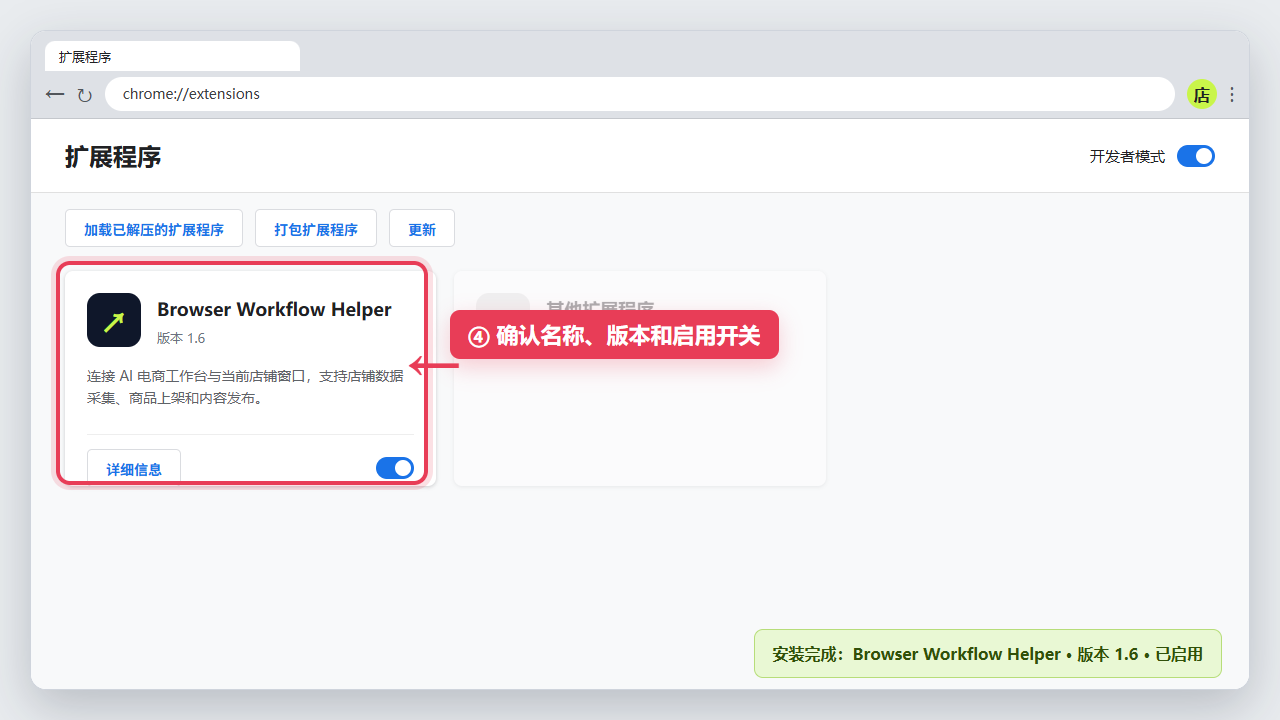Viewport: 1280px width, 720px height.
Task: Turn off developer mode switch
Action: pyautogui.click(x=1196, y=156)
